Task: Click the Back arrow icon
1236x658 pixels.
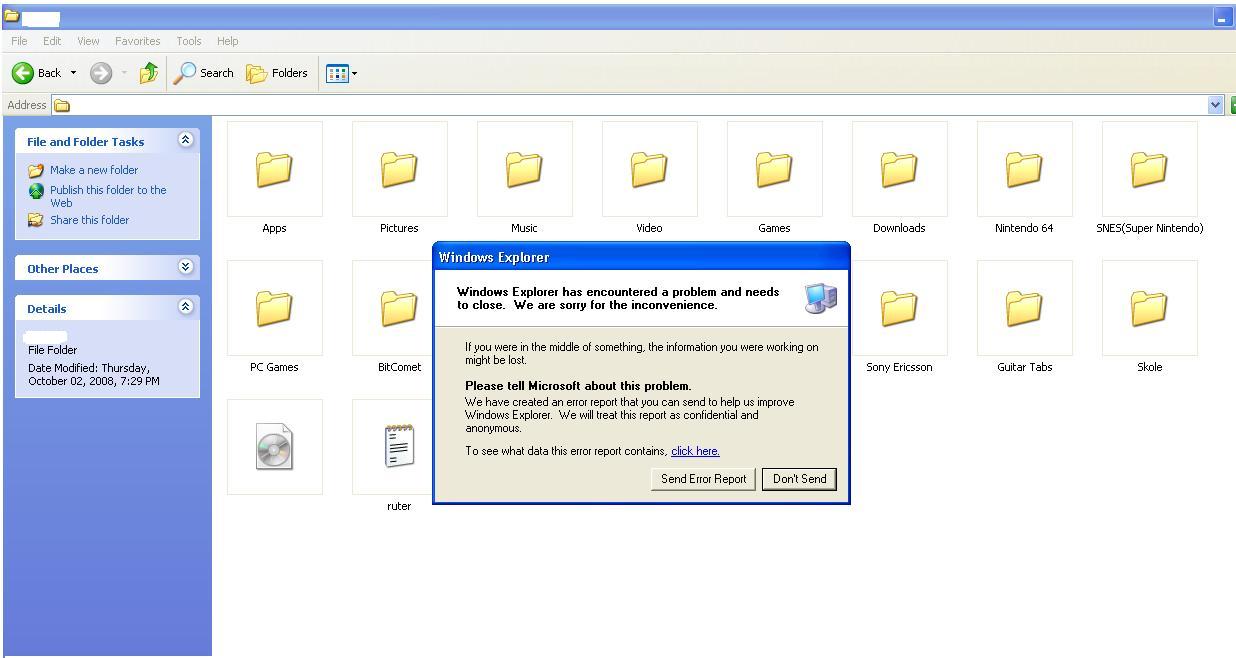Action: [22, 73]
